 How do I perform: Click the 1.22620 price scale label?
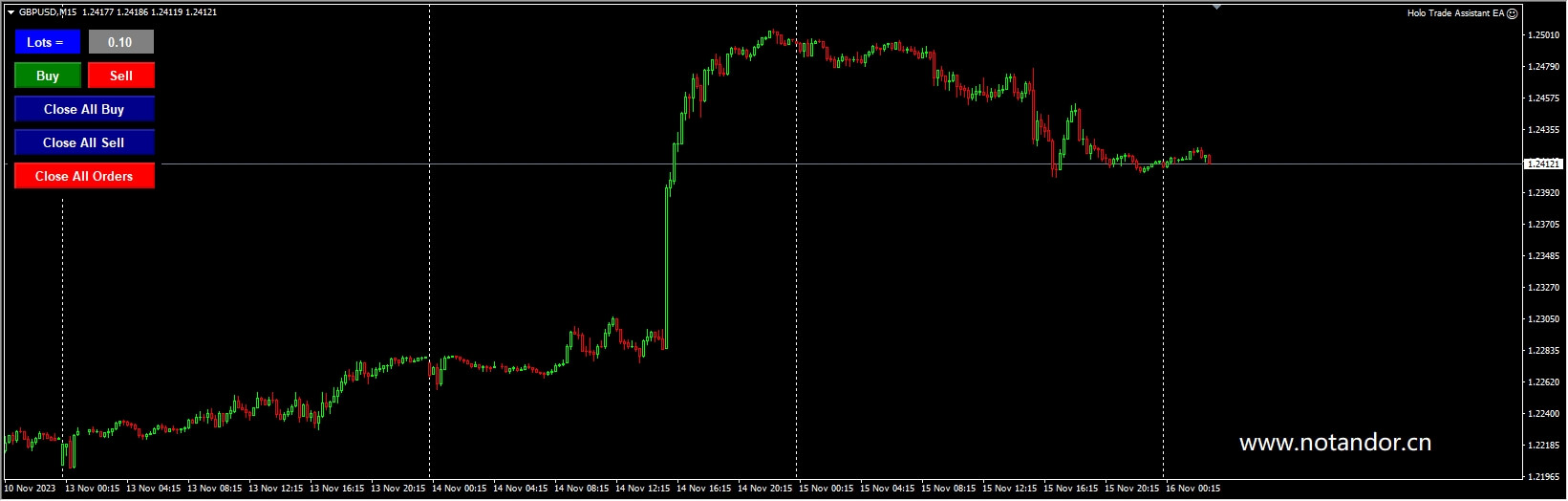pos(1543,382)
